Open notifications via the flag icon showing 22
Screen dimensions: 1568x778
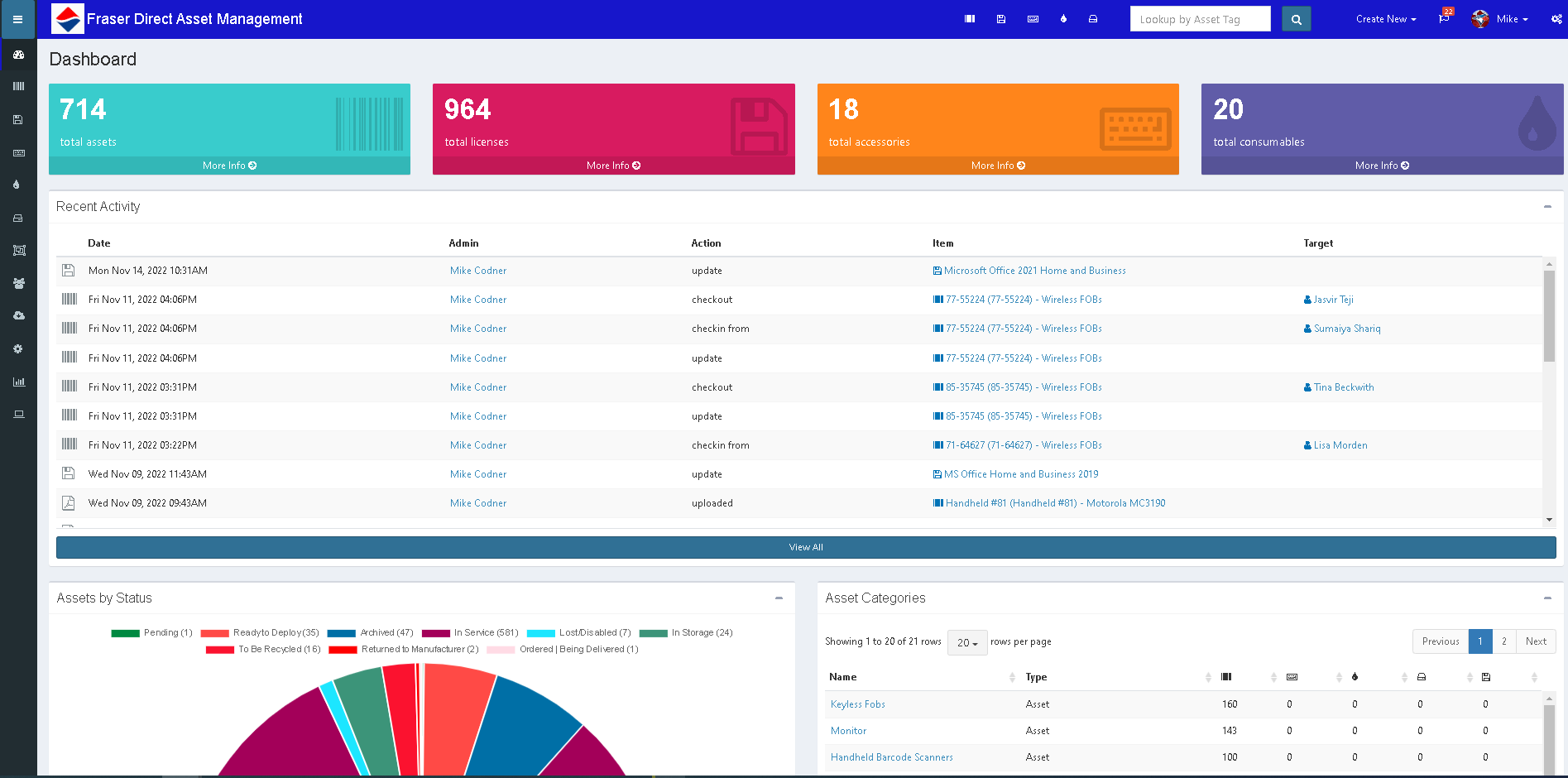click(1444, 18)
